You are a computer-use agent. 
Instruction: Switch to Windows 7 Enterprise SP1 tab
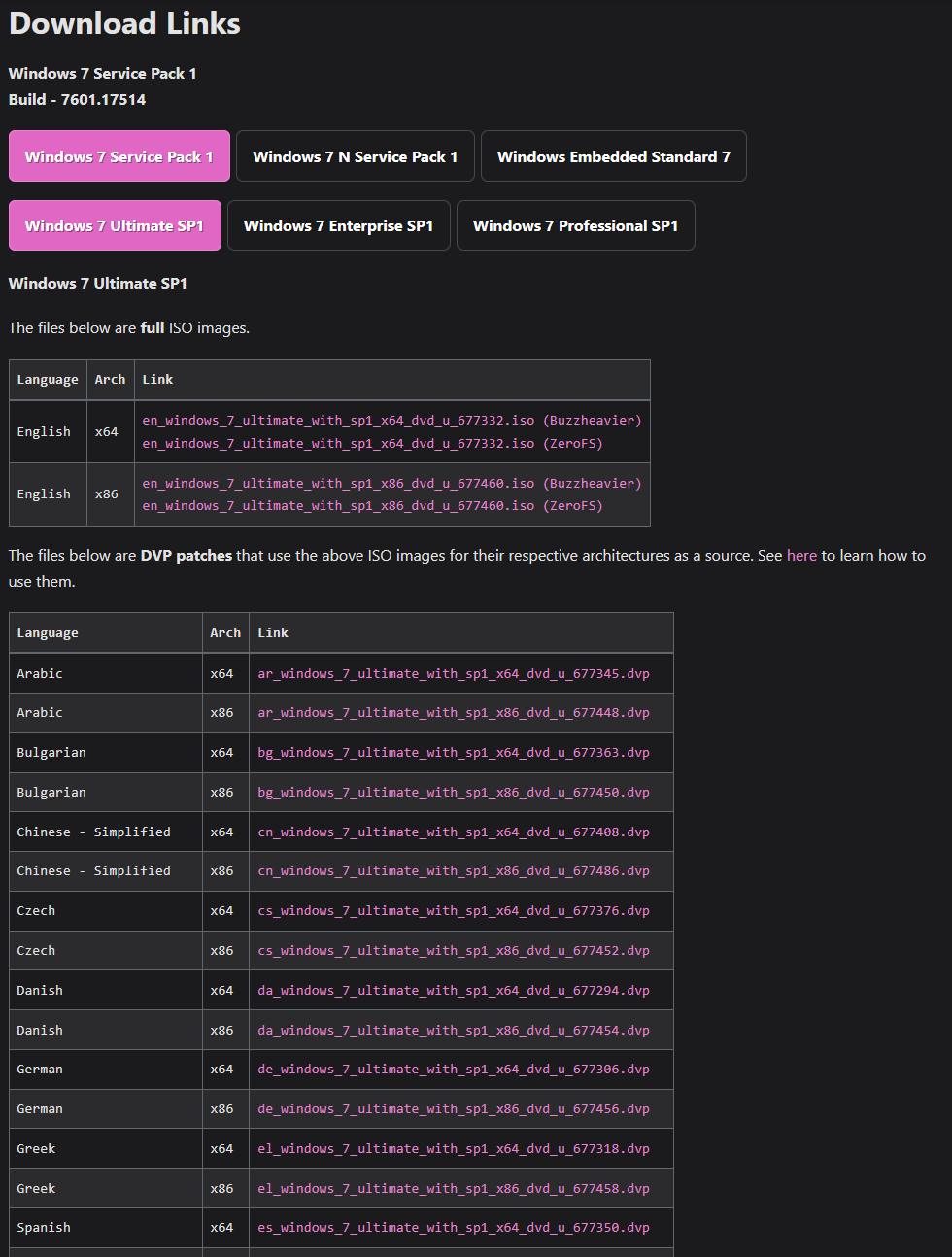(339, 225)
